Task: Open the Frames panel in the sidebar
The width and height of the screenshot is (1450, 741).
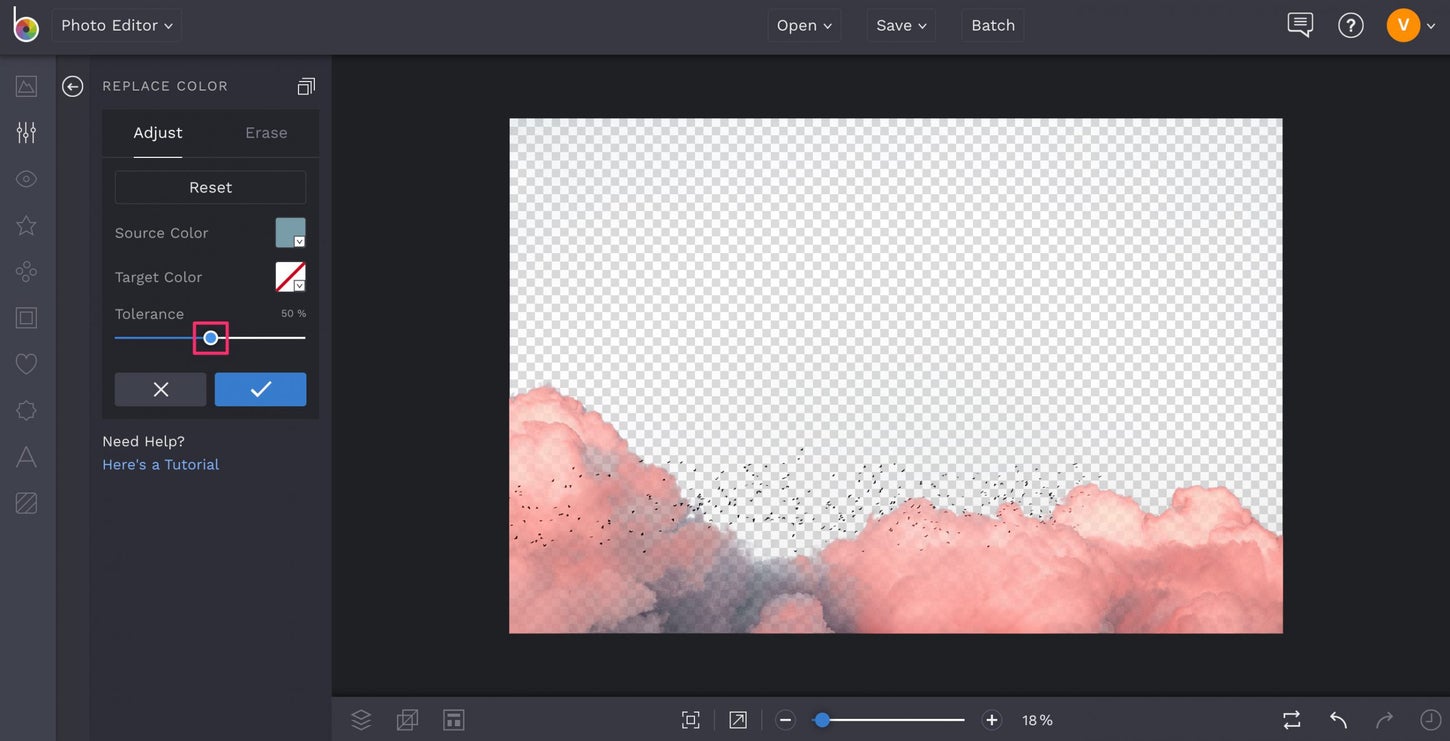Action: tap(26, 317)
